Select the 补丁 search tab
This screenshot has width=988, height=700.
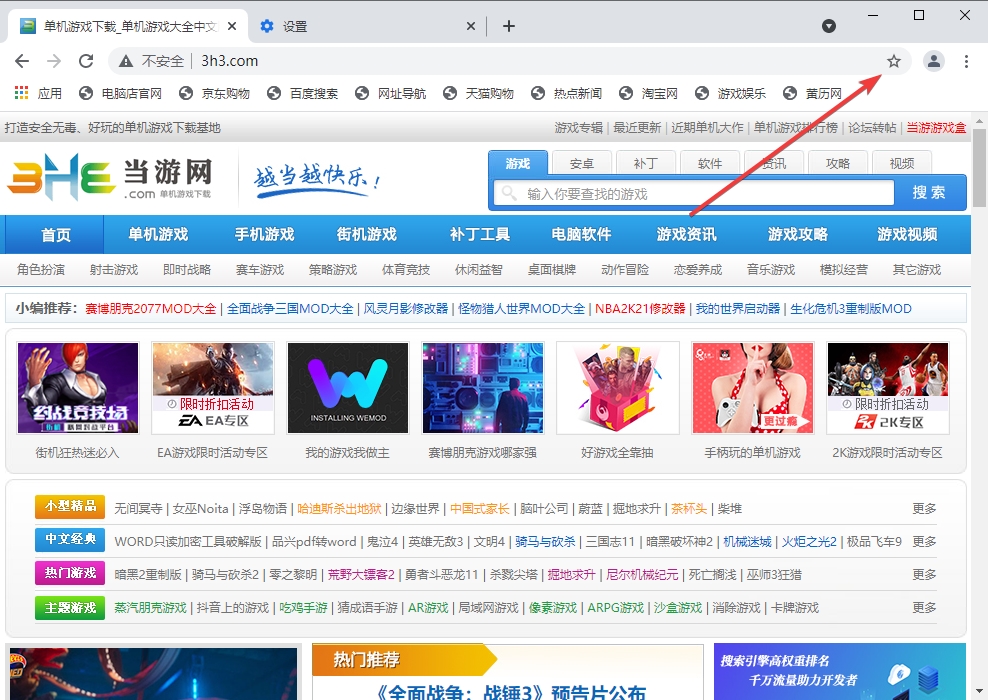[646, 164]
